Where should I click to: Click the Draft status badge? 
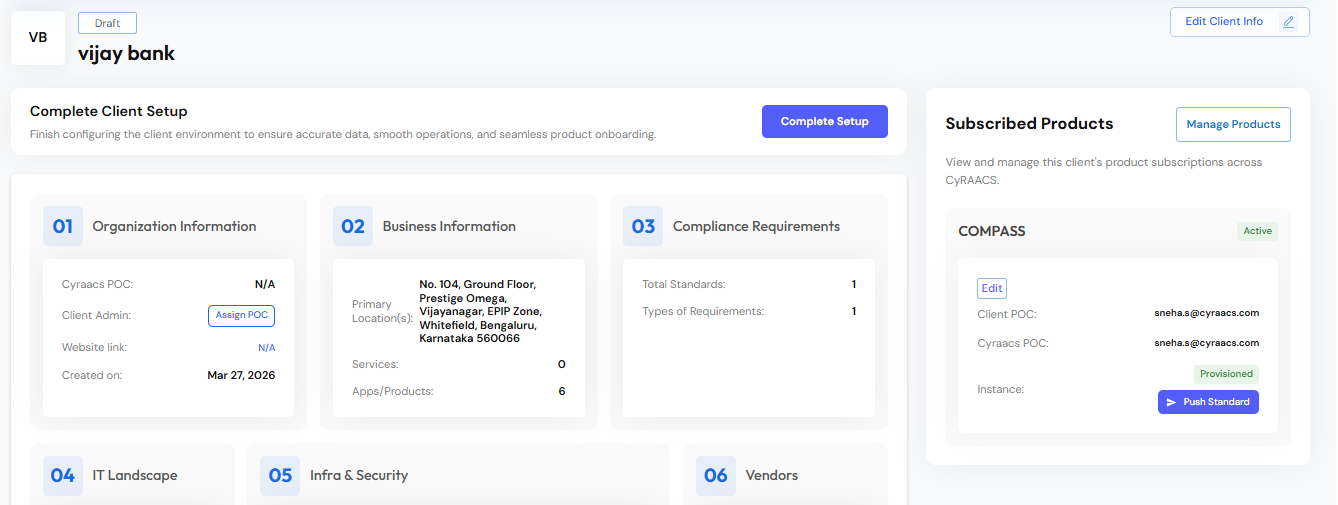pos(107,23)
